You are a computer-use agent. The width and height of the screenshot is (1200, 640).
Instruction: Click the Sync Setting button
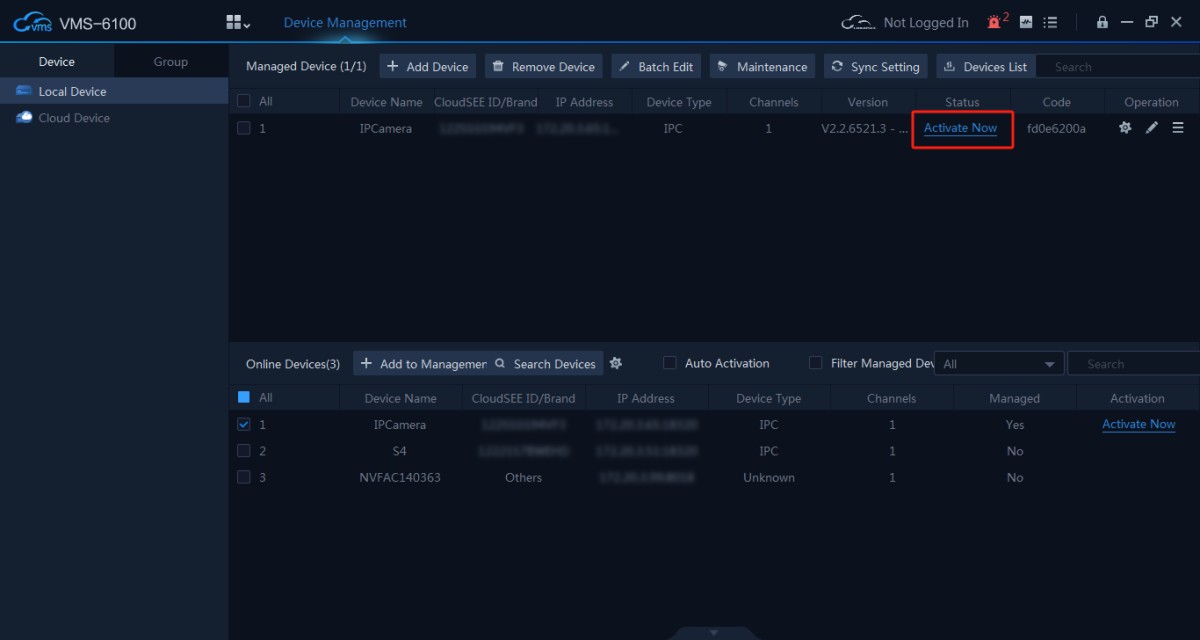[x=875, y=67]
